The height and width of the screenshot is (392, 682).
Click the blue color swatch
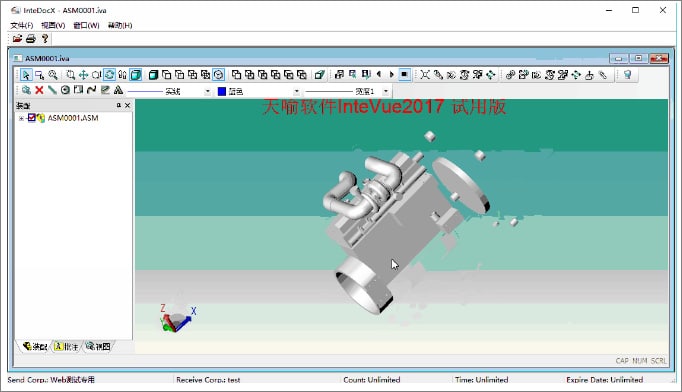pyautogui.click(x=222, y=91)
